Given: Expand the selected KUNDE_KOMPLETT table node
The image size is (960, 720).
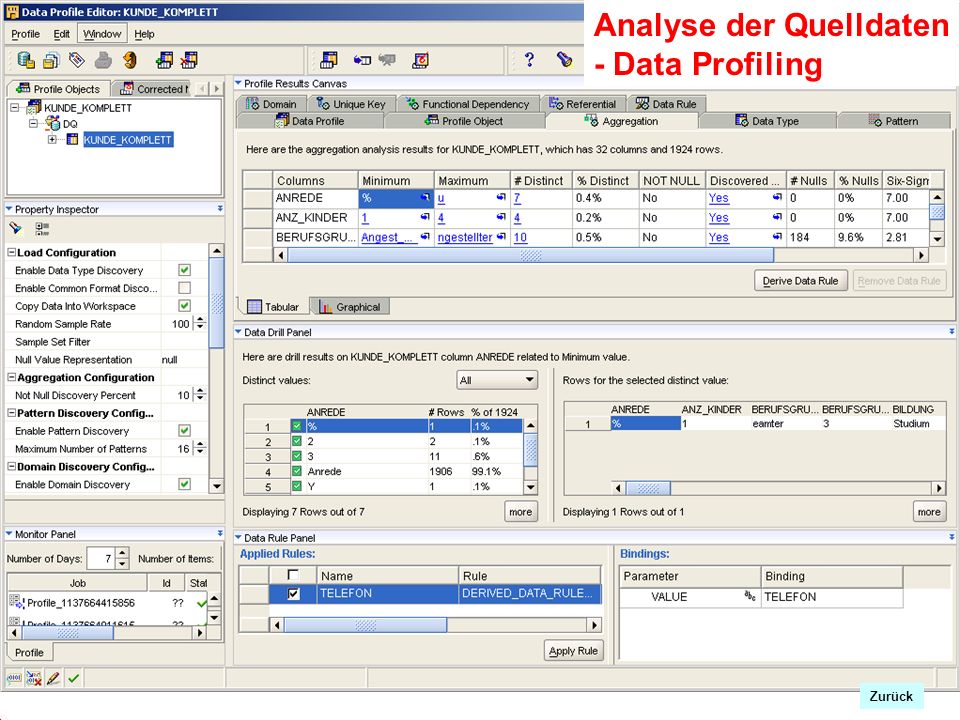Looking at the screenshot, I should (x=53, y=140).
